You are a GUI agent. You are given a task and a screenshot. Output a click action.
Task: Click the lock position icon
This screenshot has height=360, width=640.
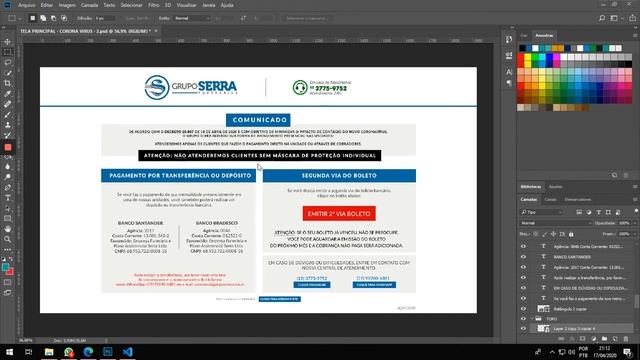click(x=553, y=234)
